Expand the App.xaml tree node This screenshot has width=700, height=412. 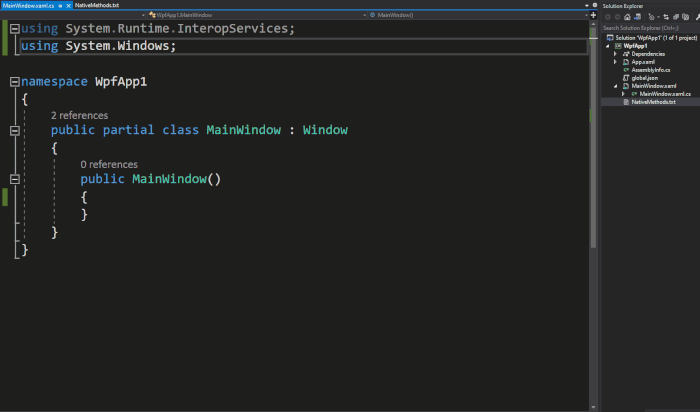coord(616,62)
